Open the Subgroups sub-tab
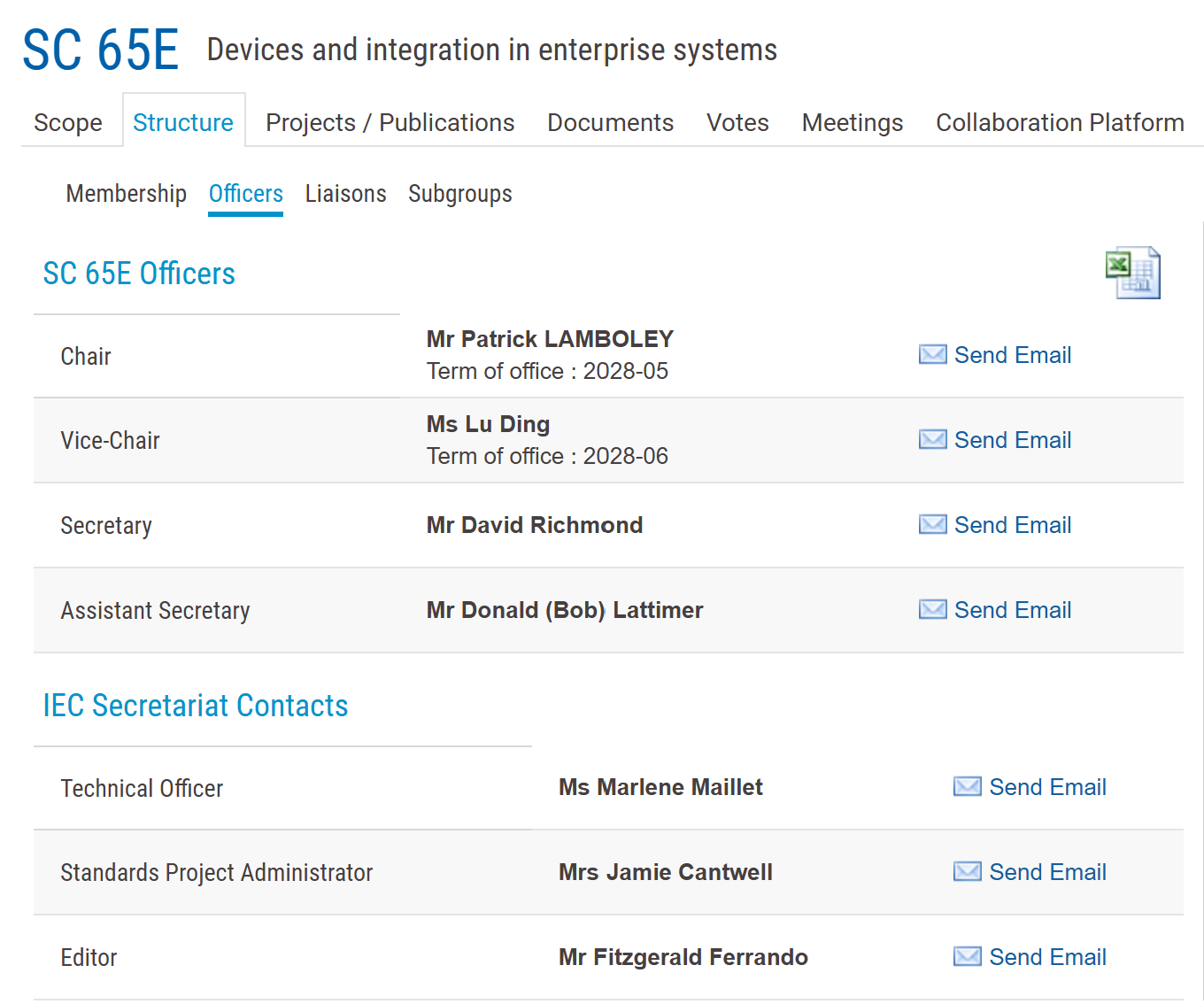This screenshot has width=1204, height=1004. click(x=459, y=194)
